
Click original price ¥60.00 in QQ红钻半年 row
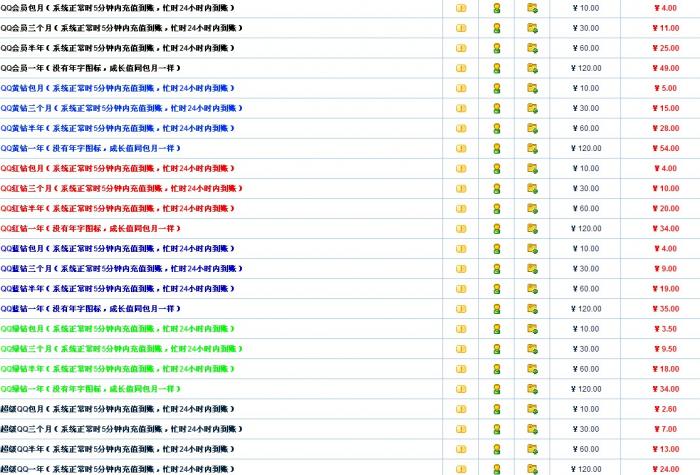tap(586, 208)
